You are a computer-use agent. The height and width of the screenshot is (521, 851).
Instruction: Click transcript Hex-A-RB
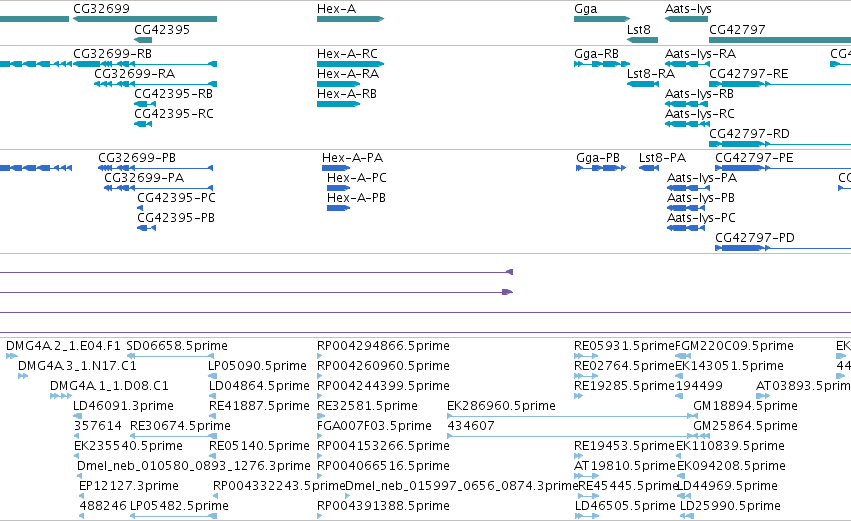tap(347, 94)
